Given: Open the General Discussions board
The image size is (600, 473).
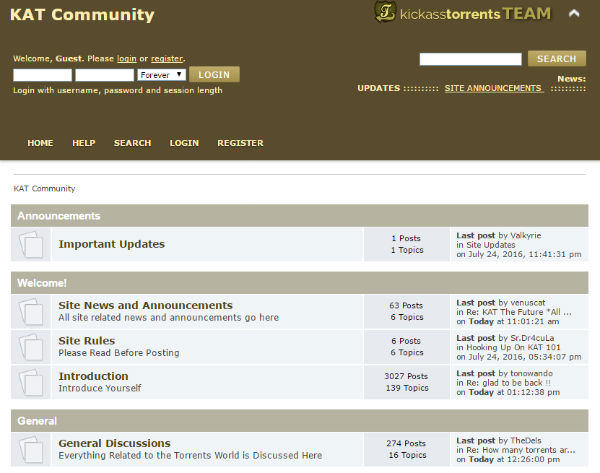Looking at the screenshot, I should 114,443.
